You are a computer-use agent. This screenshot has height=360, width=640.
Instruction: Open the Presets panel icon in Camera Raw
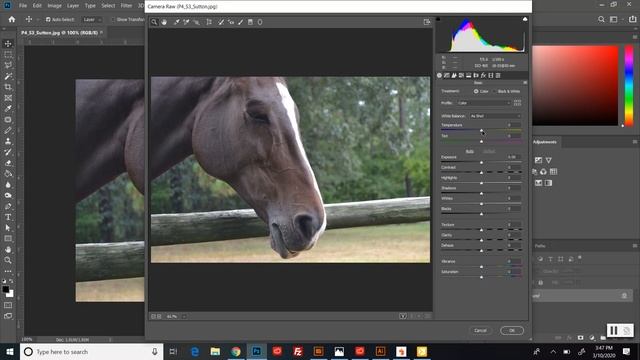coord(498,76)
